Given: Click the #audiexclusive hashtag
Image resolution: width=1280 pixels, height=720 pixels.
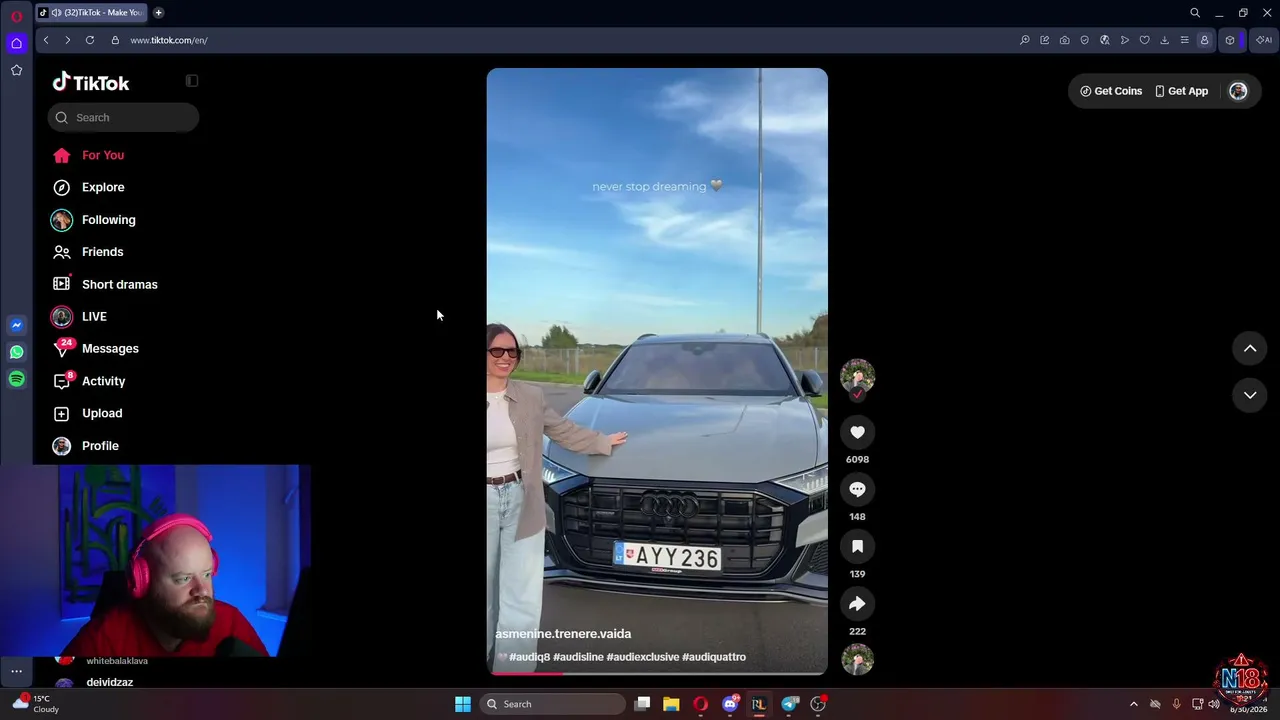Looking at the screenshot, I should point(643,657).
